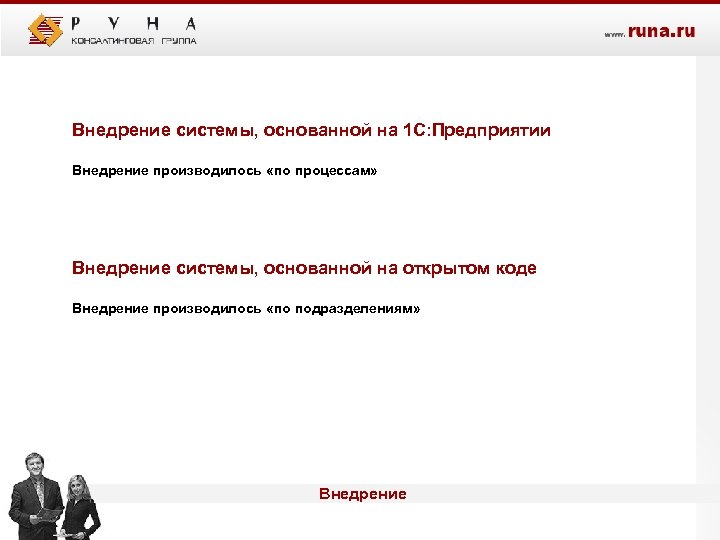Open the www.runa.ru link
Screen dimensions: 720x540
click(x=649, y=31)
